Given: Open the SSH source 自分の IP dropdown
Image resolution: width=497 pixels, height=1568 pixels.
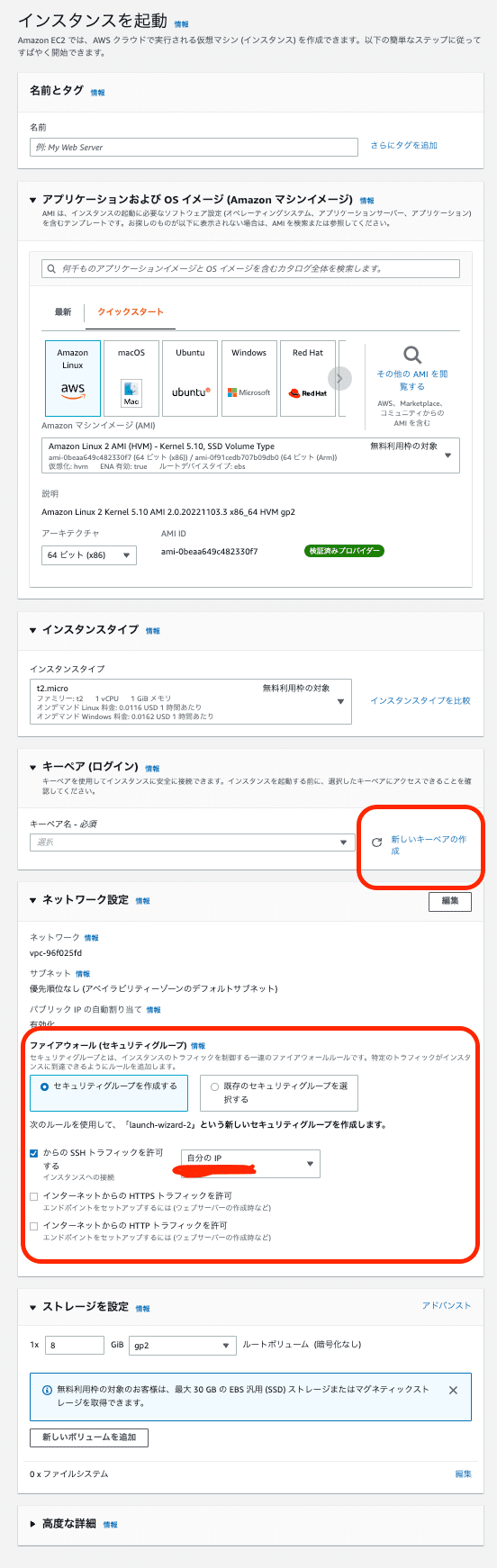Looking at the screenshot, I should coord(250,1164).
